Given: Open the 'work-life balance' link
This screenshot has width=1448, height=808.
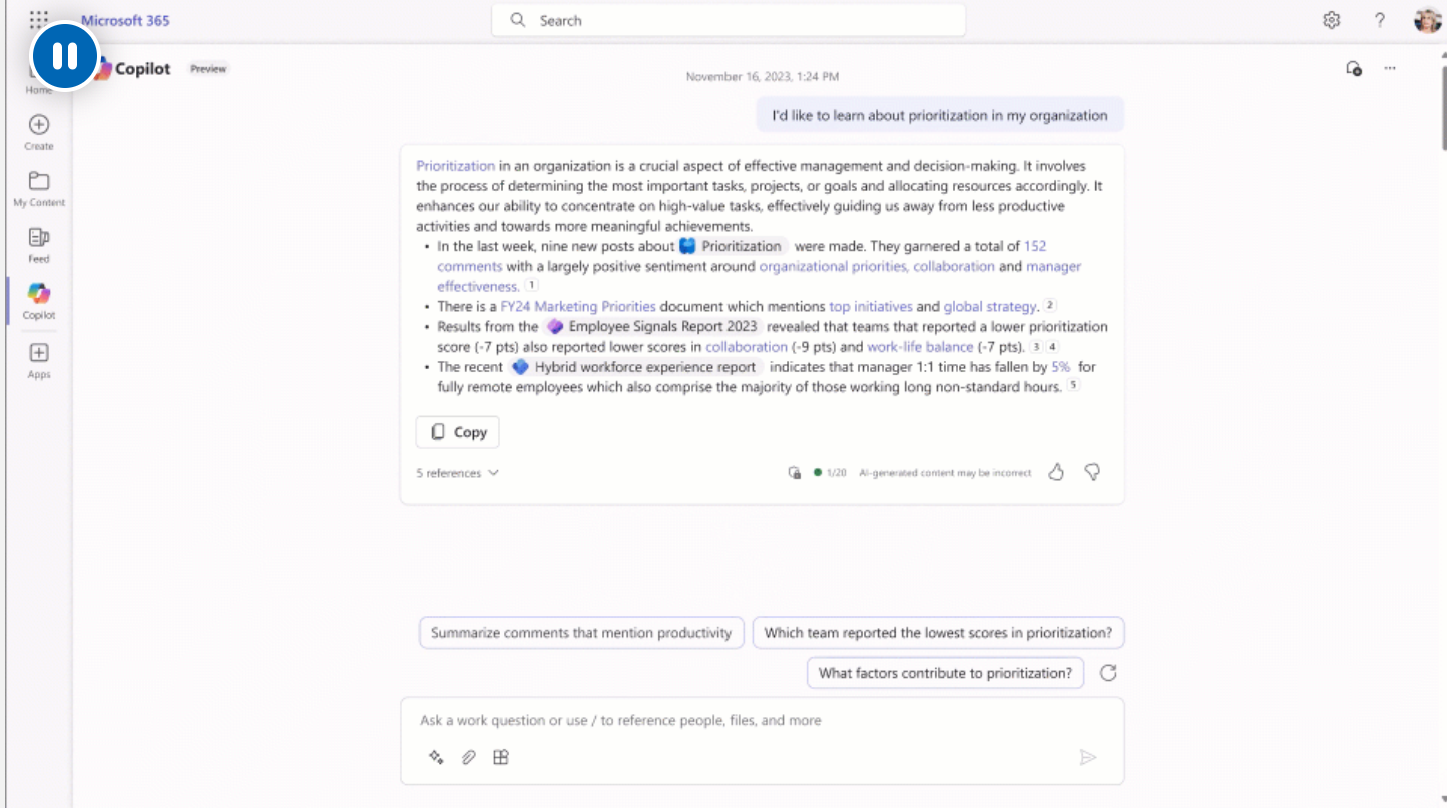Looking at the screenshot, I should 920,347.
